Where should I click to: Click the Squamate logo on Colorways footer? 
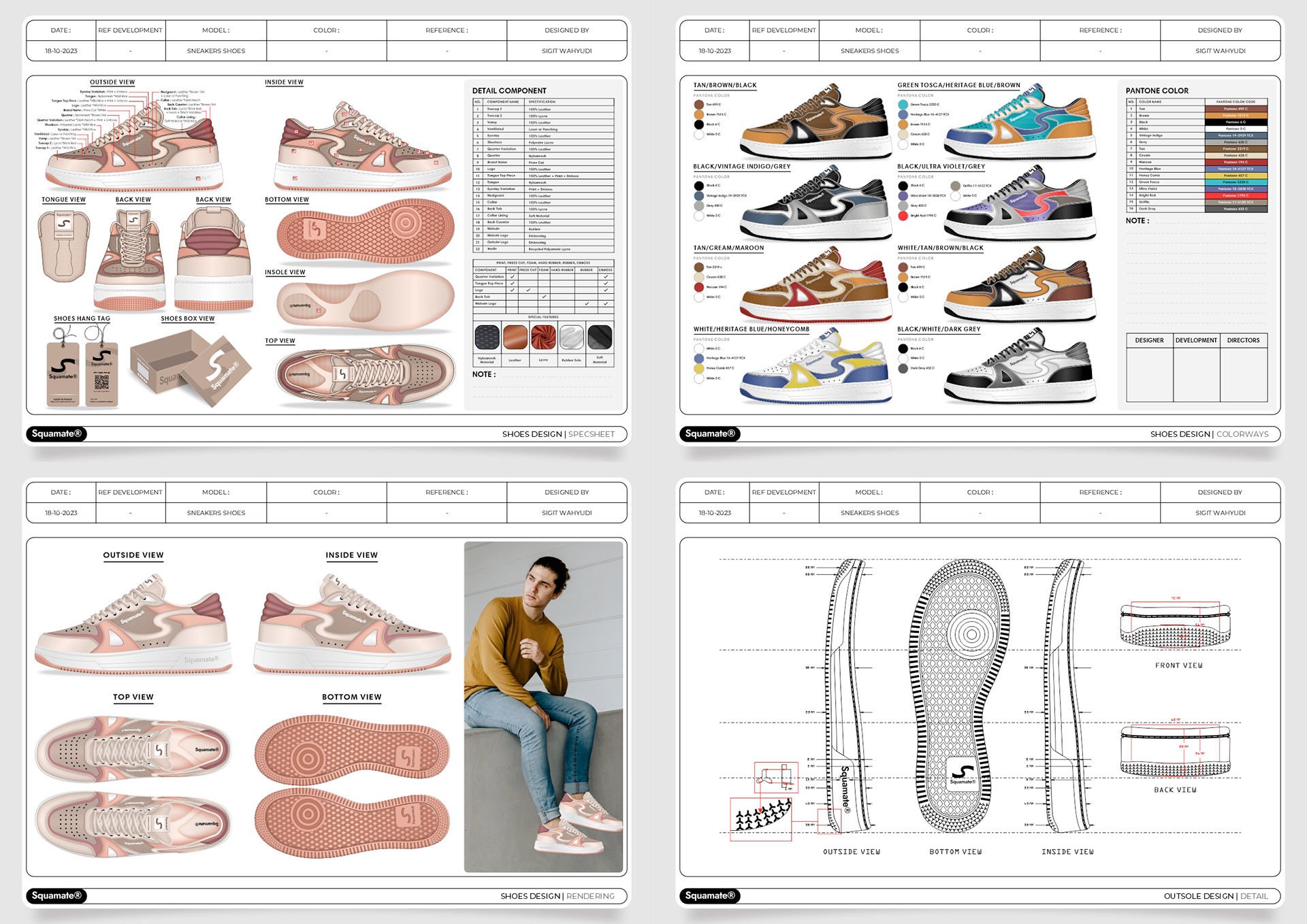pyautogui.click(x=710, y=433)
